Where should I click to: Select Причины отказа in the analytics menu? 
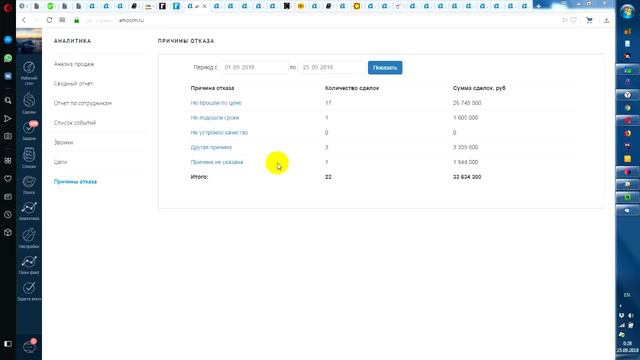pyautogui.click(x=76, y=182)
